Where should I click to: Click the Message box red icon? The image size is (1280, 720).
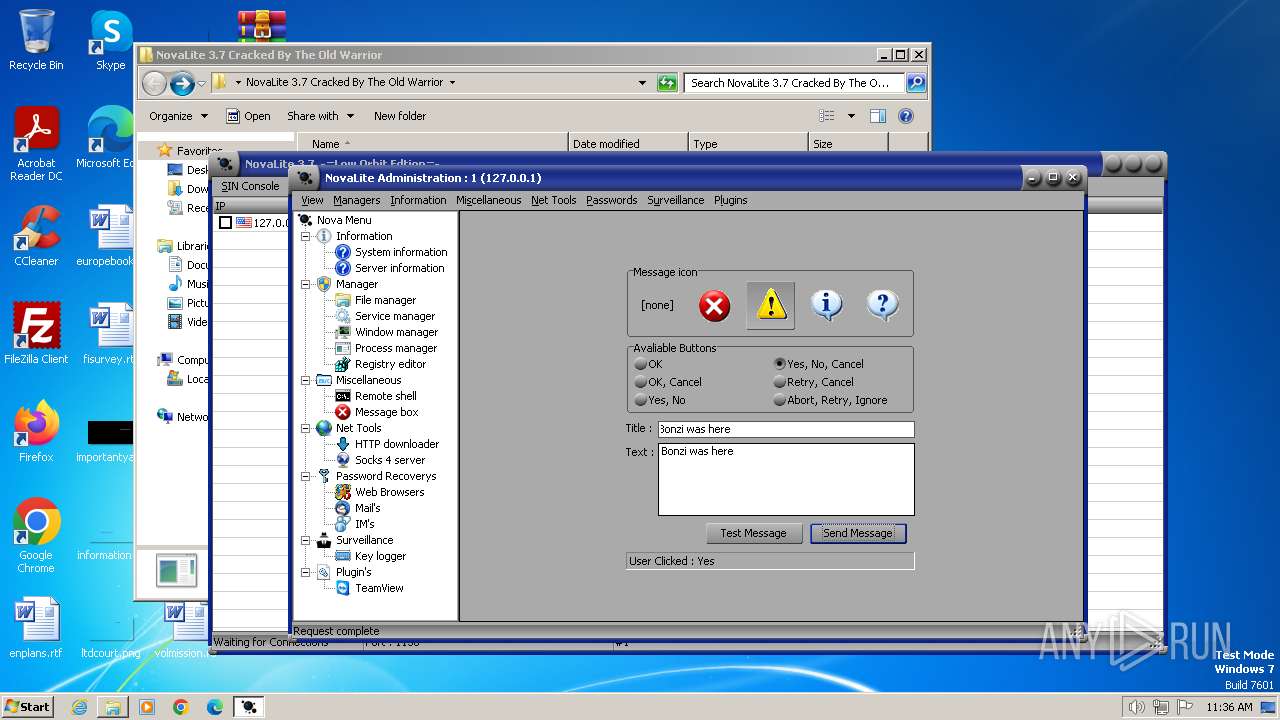(343, 412)
